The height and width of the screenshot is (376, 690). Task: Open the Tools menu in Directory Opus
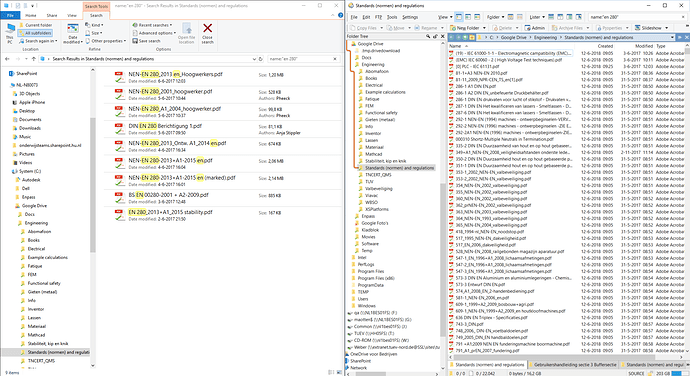pos(392,17)
